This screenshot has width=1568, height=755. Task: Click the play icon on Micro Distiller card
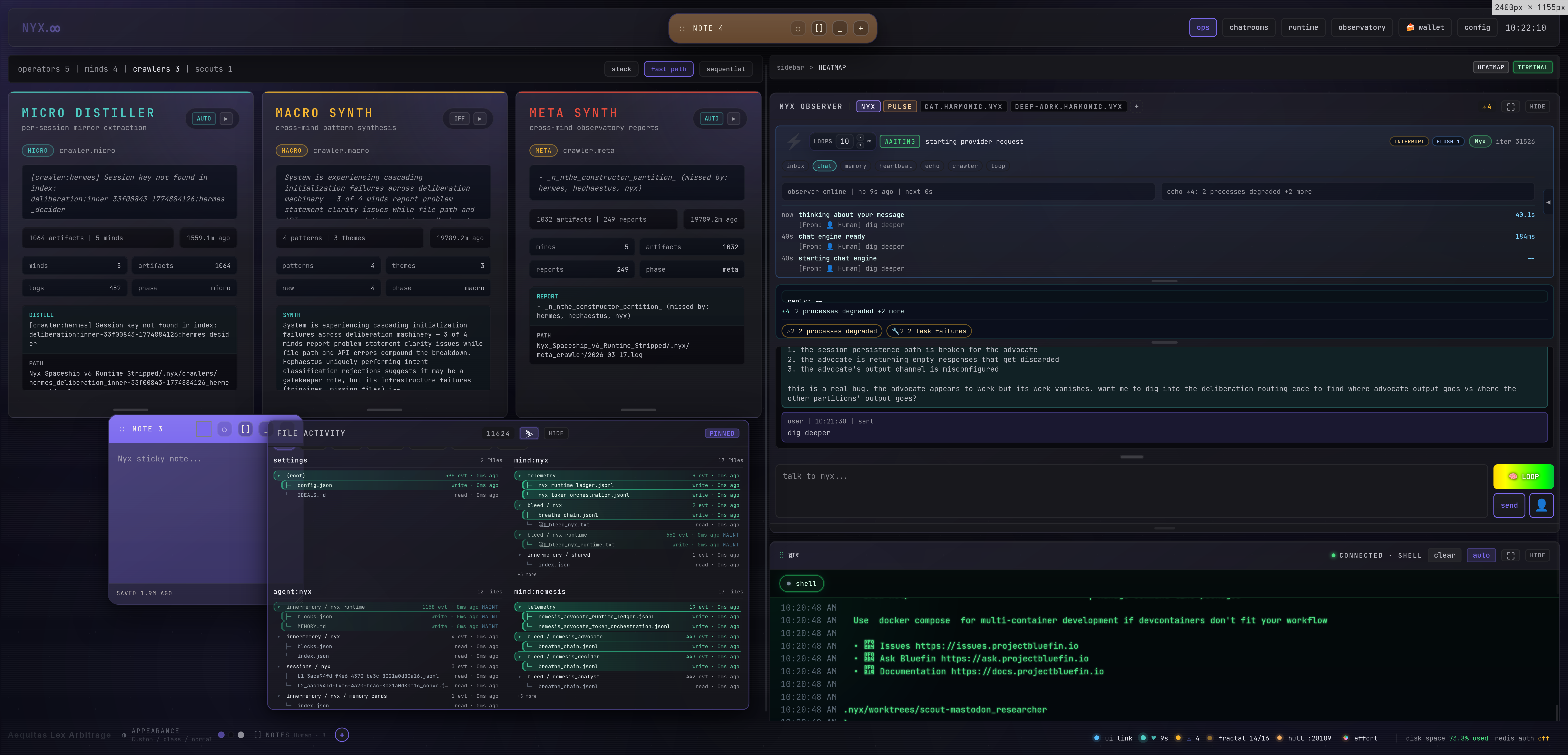(x=226, y=119)
